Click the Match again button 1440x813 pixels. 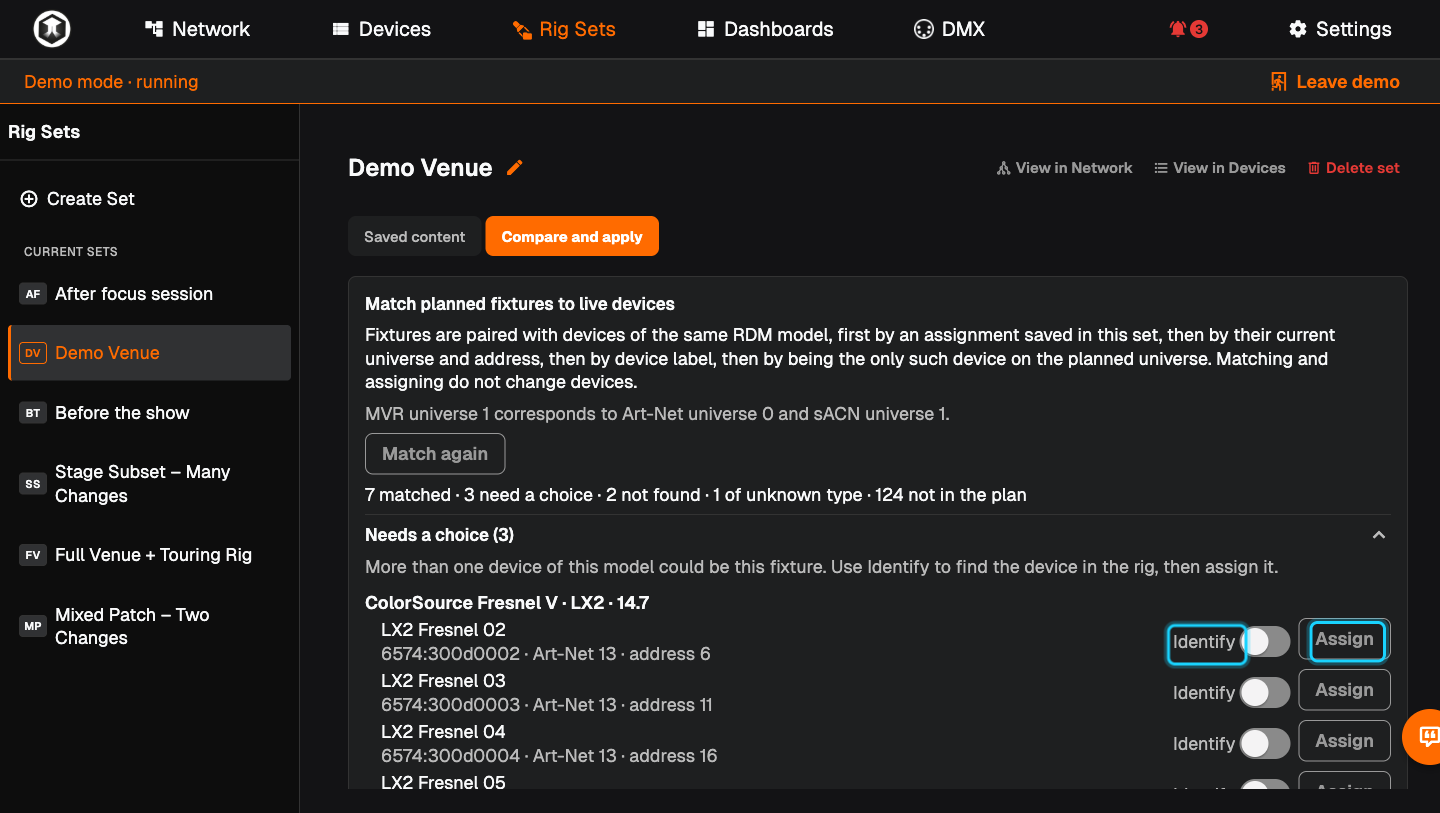pos(435,454)
